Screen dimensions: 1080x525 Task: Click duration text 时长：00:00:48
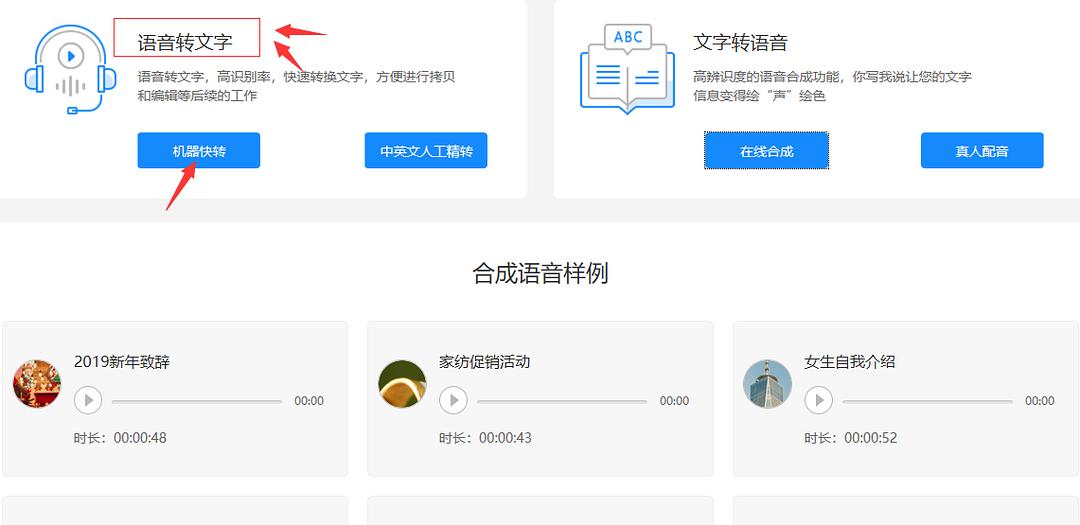point(121,438)
